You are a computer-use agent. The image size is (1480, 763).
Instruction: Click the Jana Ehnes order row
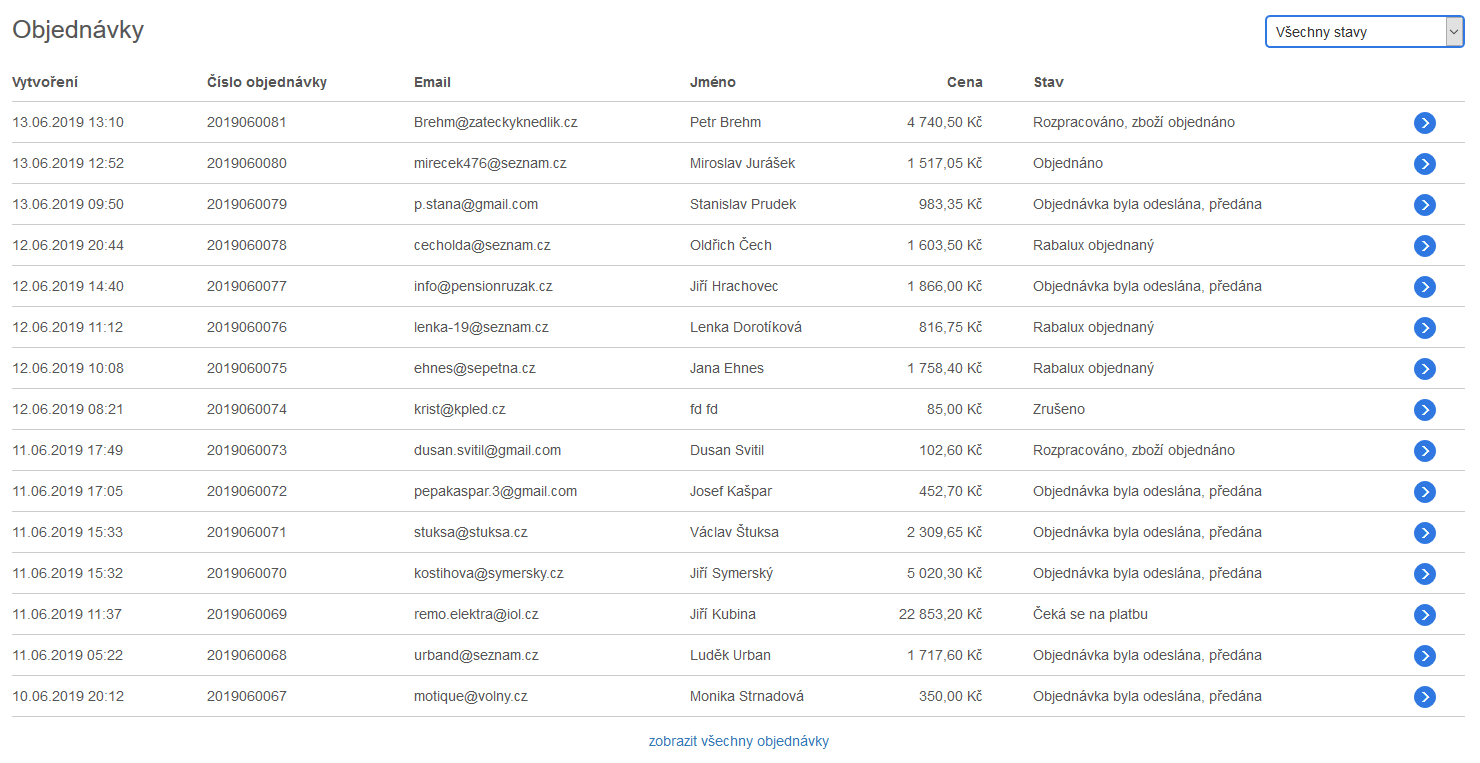pyautogui.click(x=726, y=368)
